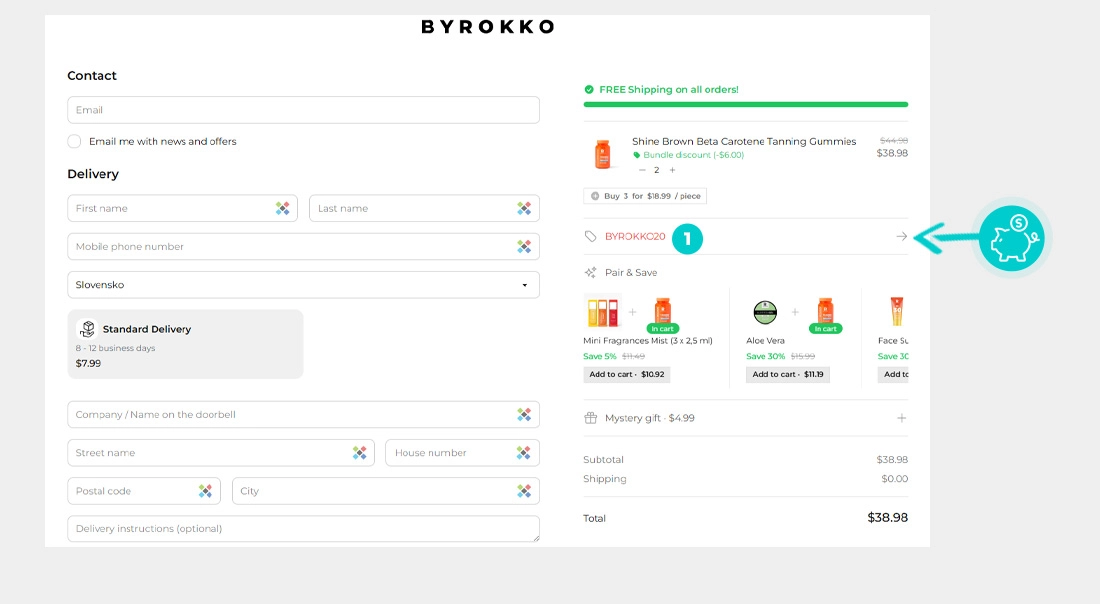Click the autofill icon in Mobile phone field
This screenshot has width=1100, height=604.
coord(524,246)
